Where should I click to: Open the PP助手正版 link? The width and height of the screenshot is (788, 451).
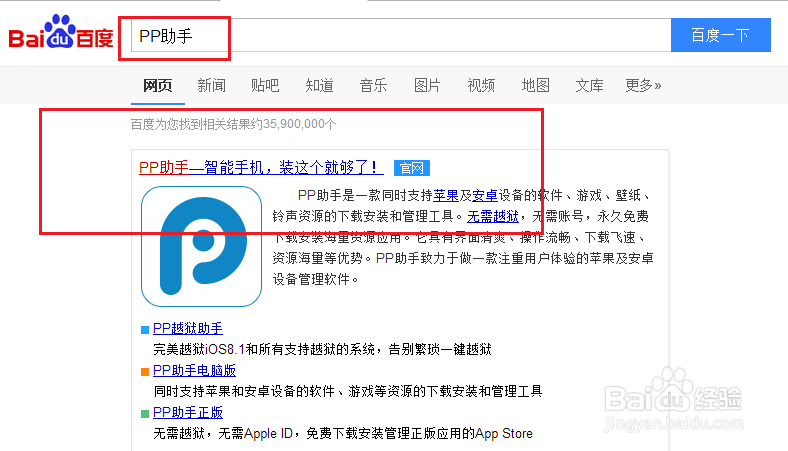[x=187, y=413]
